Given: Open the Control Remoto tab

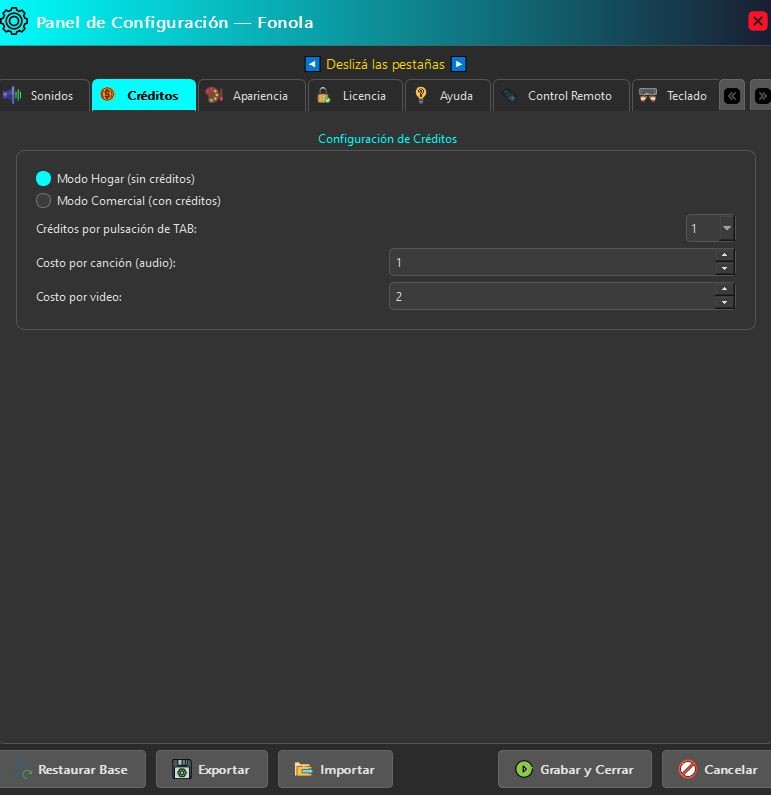Looking at the screenshot, I should pos(561,95).
